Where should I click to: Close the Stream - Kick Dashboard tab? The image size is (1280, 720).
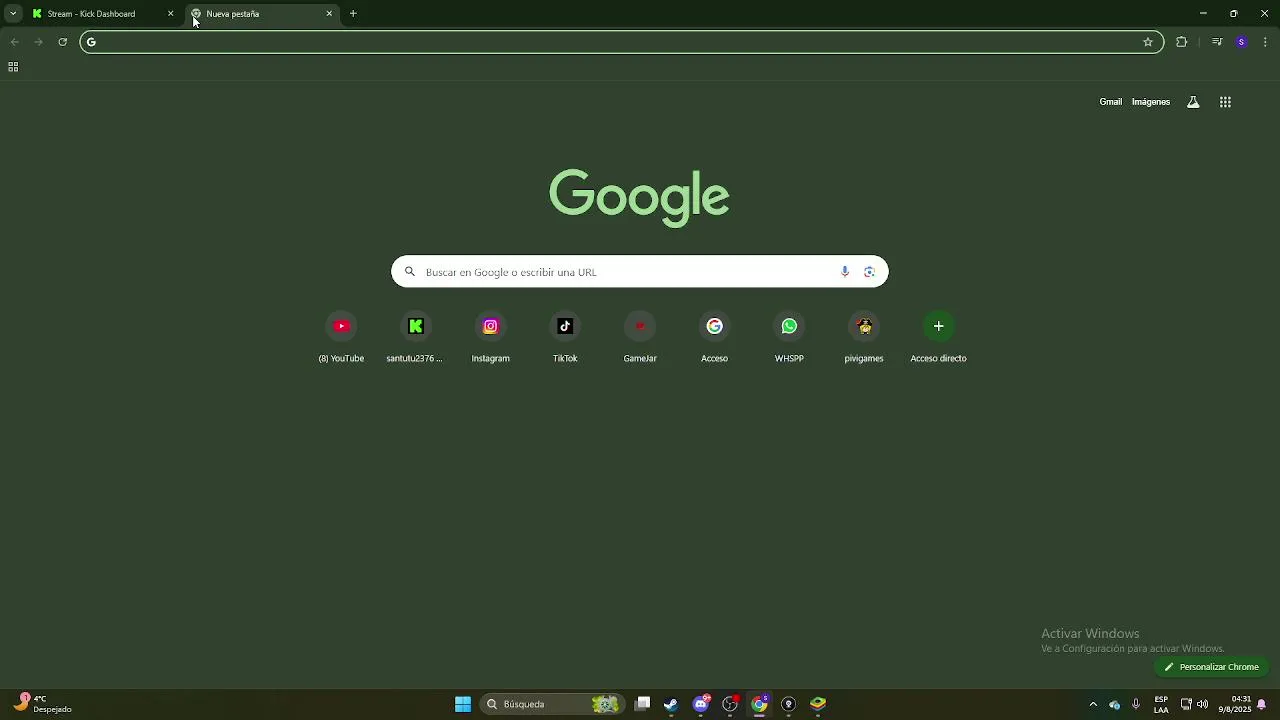pos(170,14)
